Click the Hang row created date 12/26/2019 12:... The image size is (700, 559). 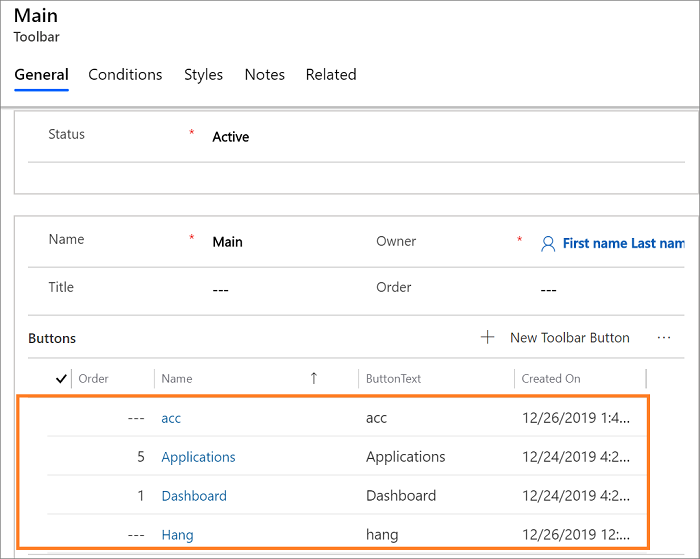click(x=576, y=534)
